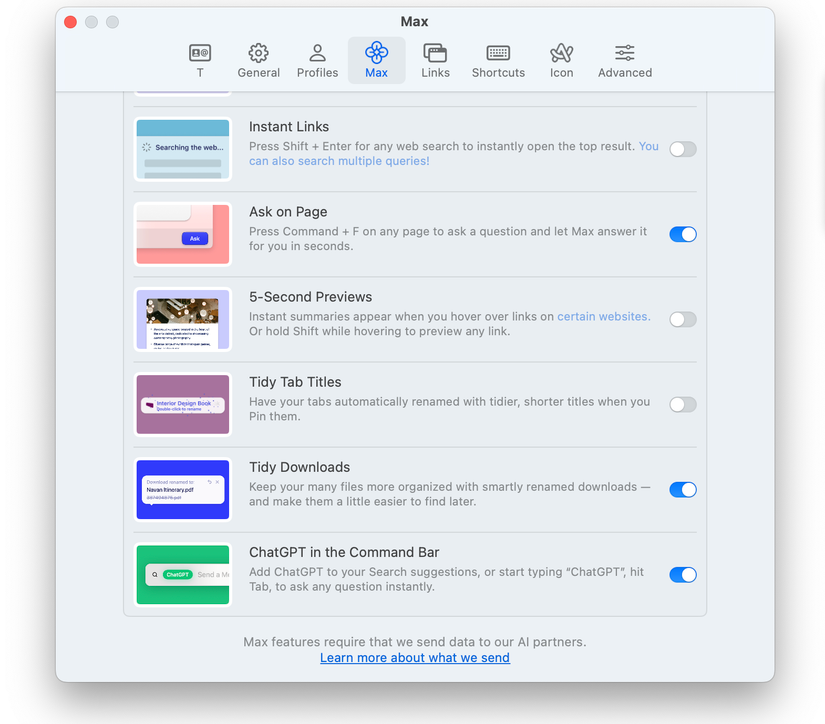Enable Tidy Tab Titles switch

click(683, 405)
